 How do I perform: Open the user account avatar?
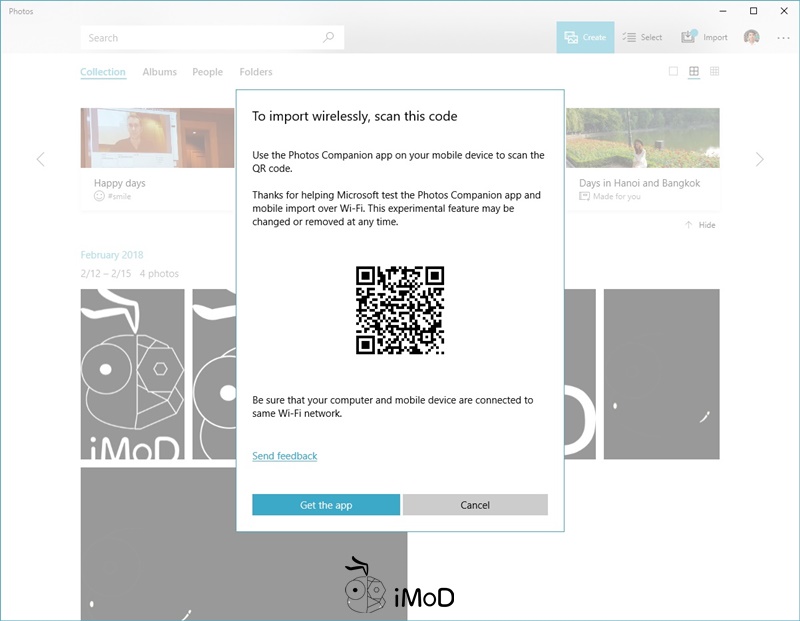[751, 37]
